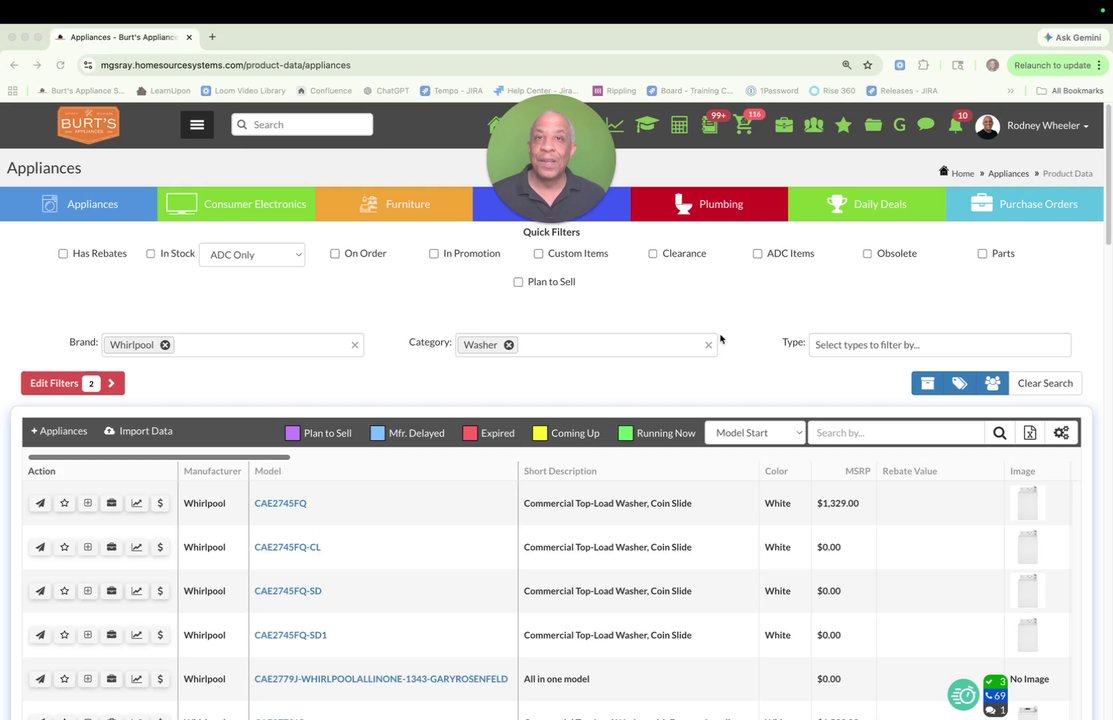
Task: Check the Clearance filter
Action: click(653, 253)
